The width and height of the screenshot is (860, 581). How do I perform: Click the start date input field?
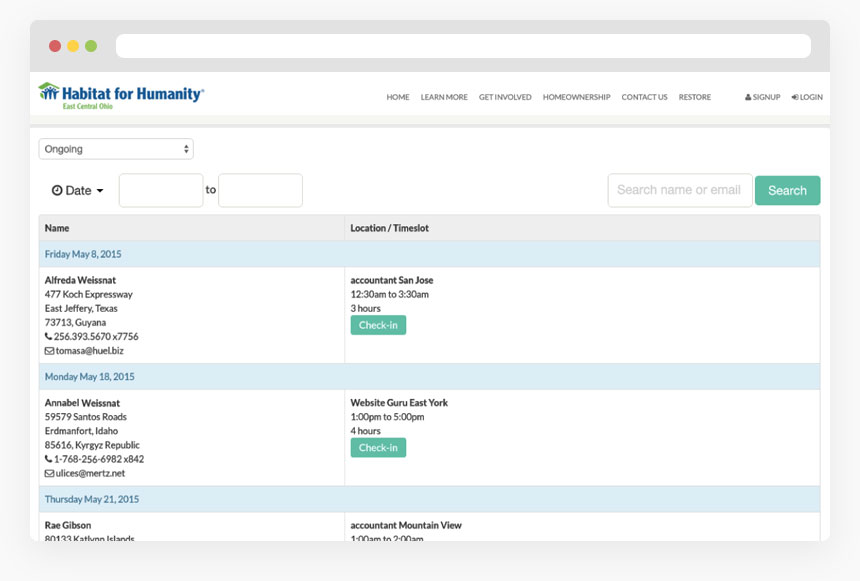161,190
